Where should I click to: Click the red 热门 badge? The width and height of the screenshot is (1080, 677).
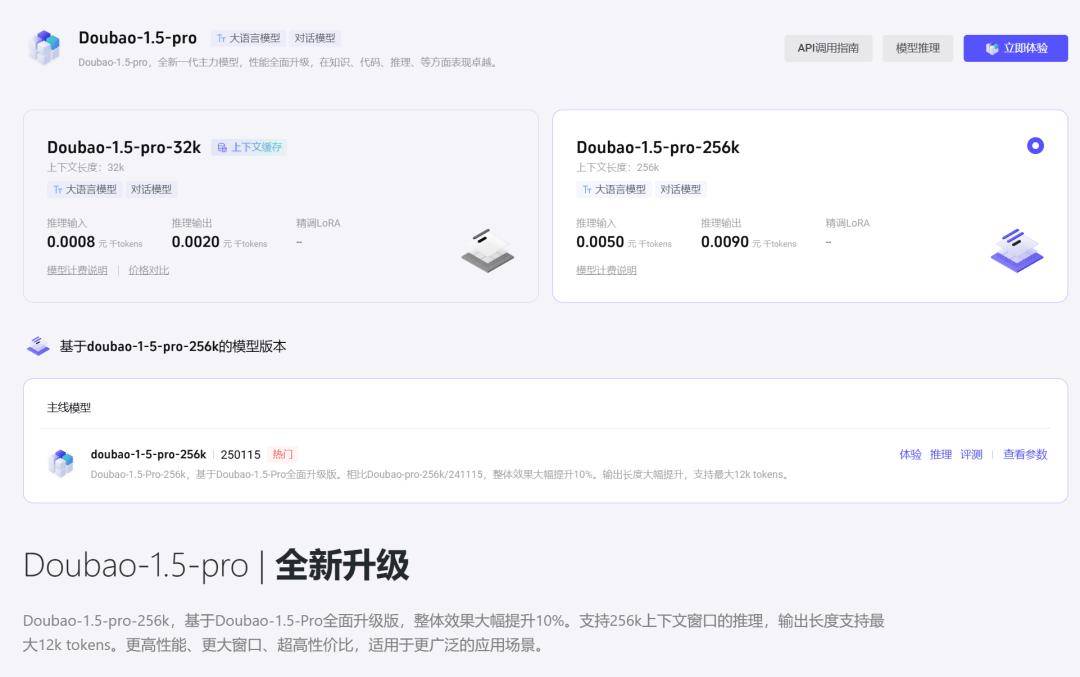click(x=282, y=455)
